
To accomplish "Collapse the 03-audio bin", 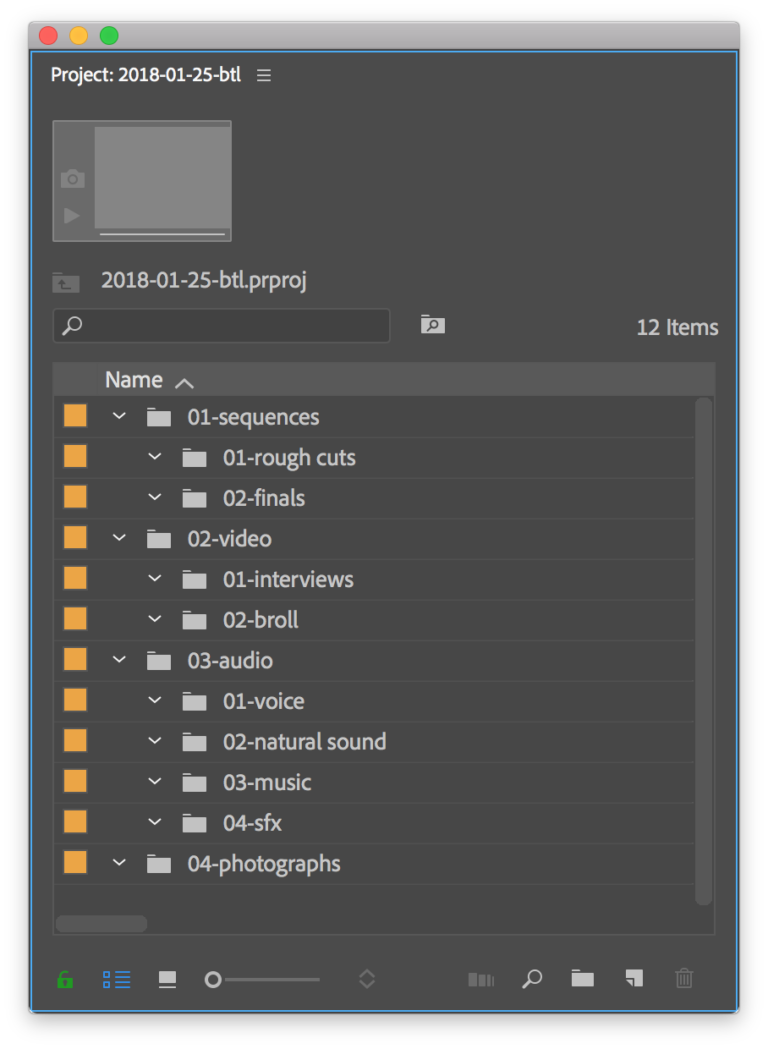I will pos(119,659).
